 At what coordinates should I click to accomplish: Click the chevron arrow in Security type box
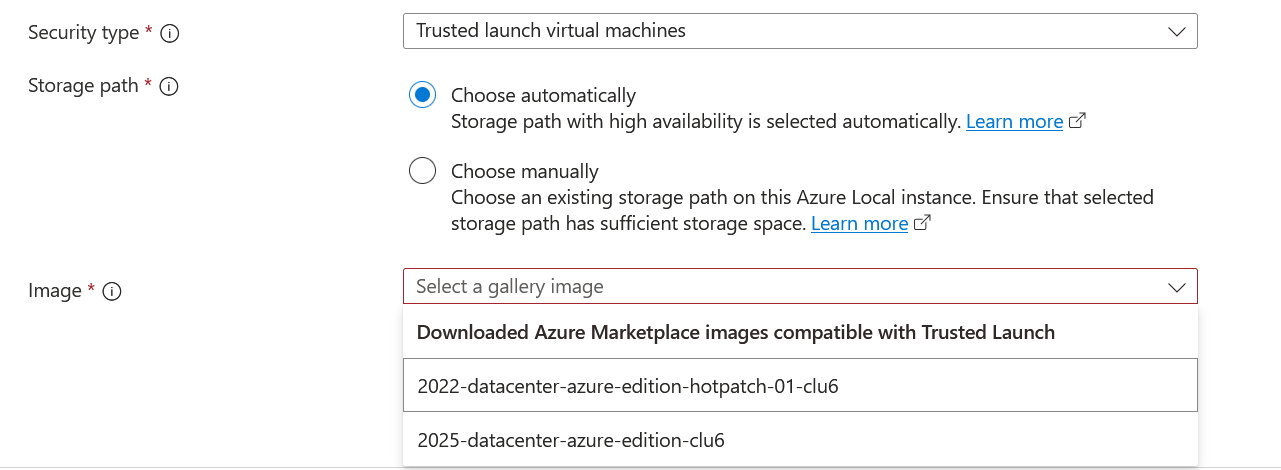1176,31
